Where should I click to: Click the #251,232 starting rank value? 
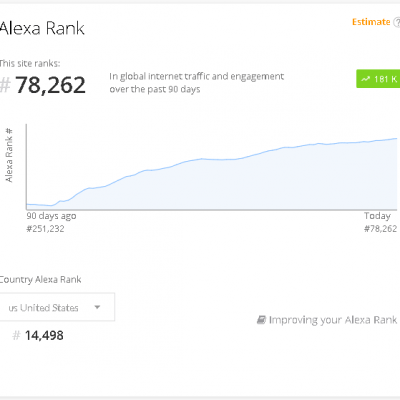tap(45, 229)
